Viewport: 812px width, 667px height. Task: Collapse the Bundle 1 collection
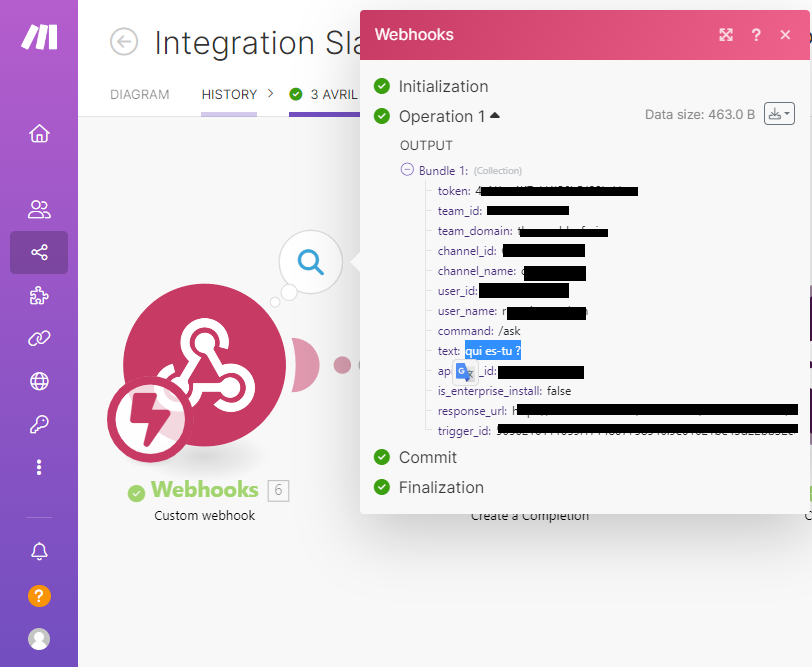[x=407, y=170]
